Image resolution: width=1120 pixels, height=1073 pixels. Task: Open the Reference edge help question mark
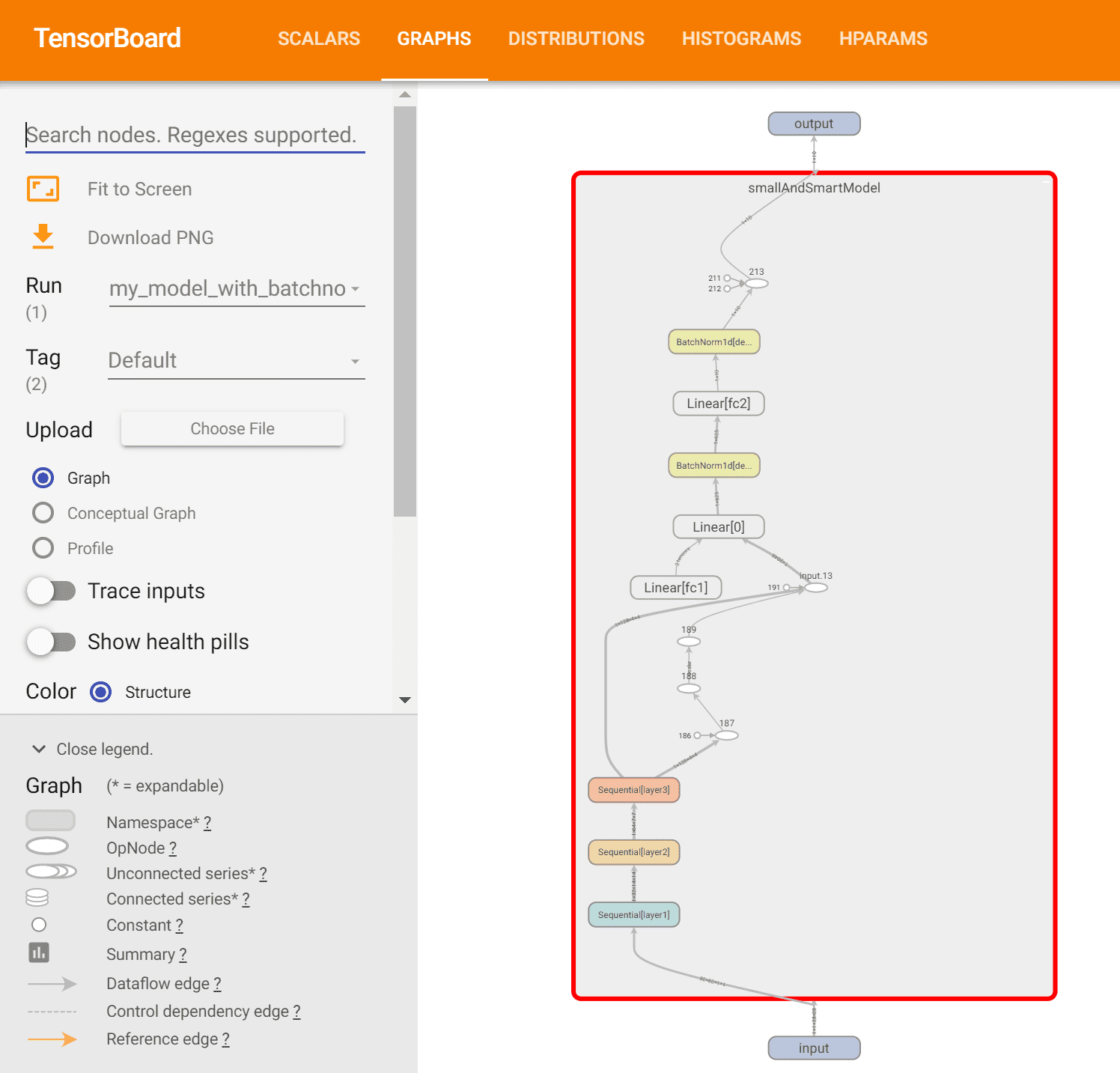pyautogui.click(x=226, y=1039)
